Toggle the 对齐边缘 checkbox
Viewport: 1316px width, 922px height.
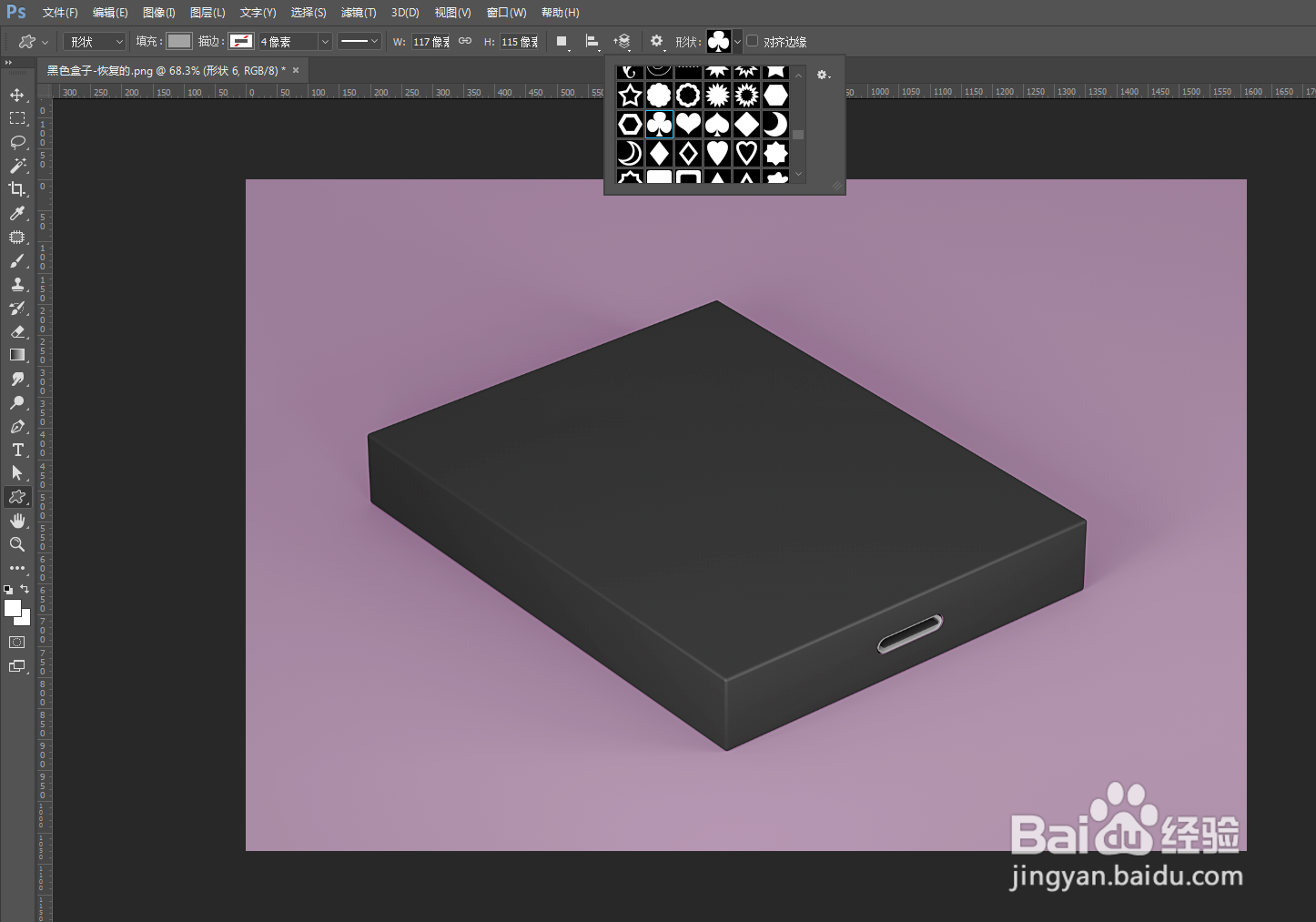(753, 41)
